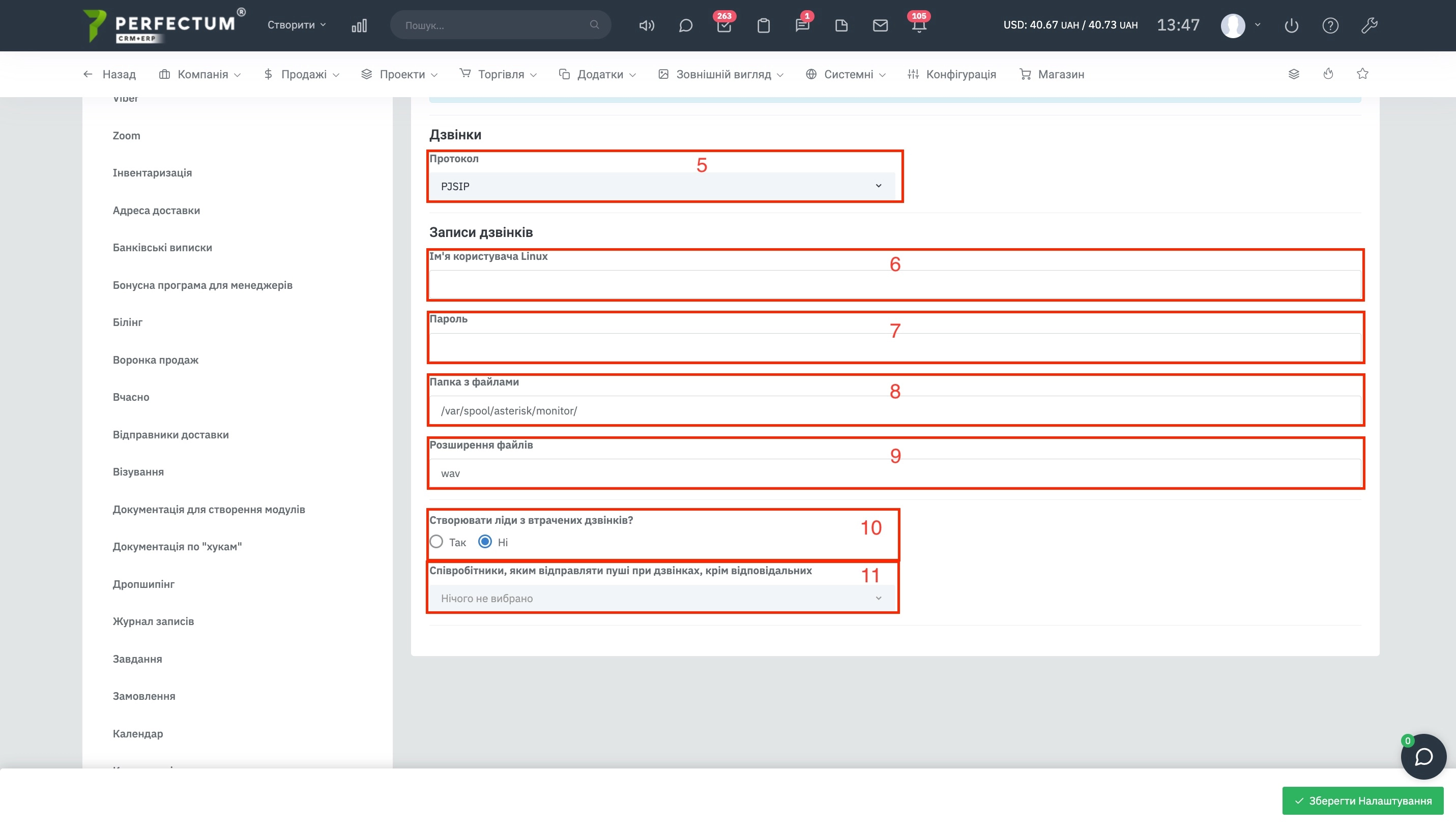Open the announcements speaker icon

click(x=647, y=25)
